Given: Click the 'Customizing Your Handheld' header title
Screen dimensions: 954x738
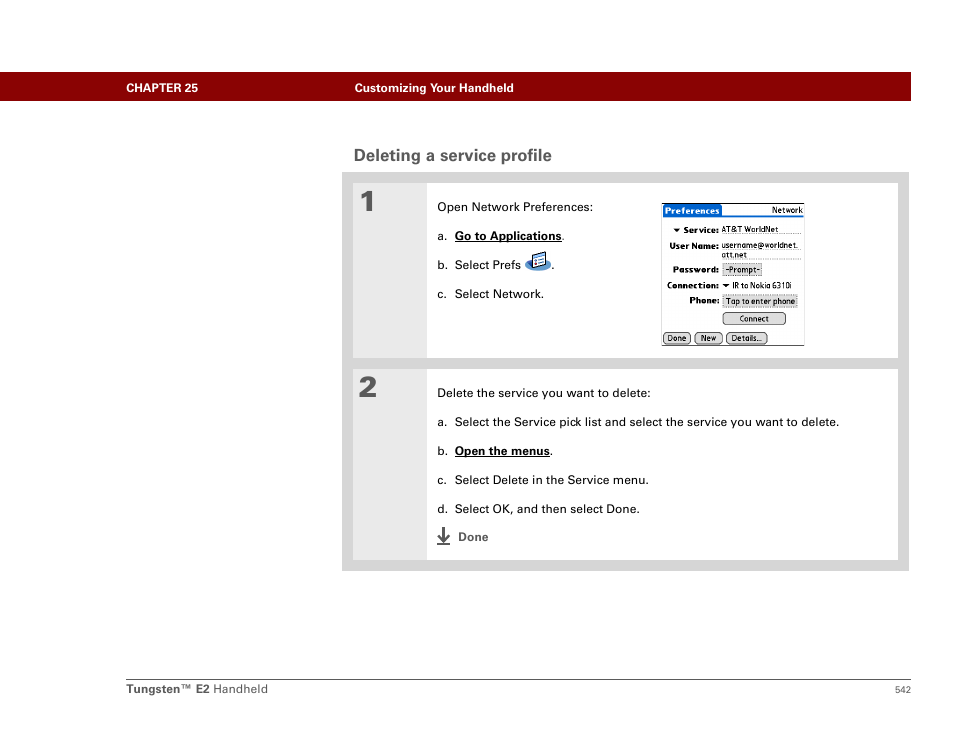Looking at the screenshot, I should 434,88.
